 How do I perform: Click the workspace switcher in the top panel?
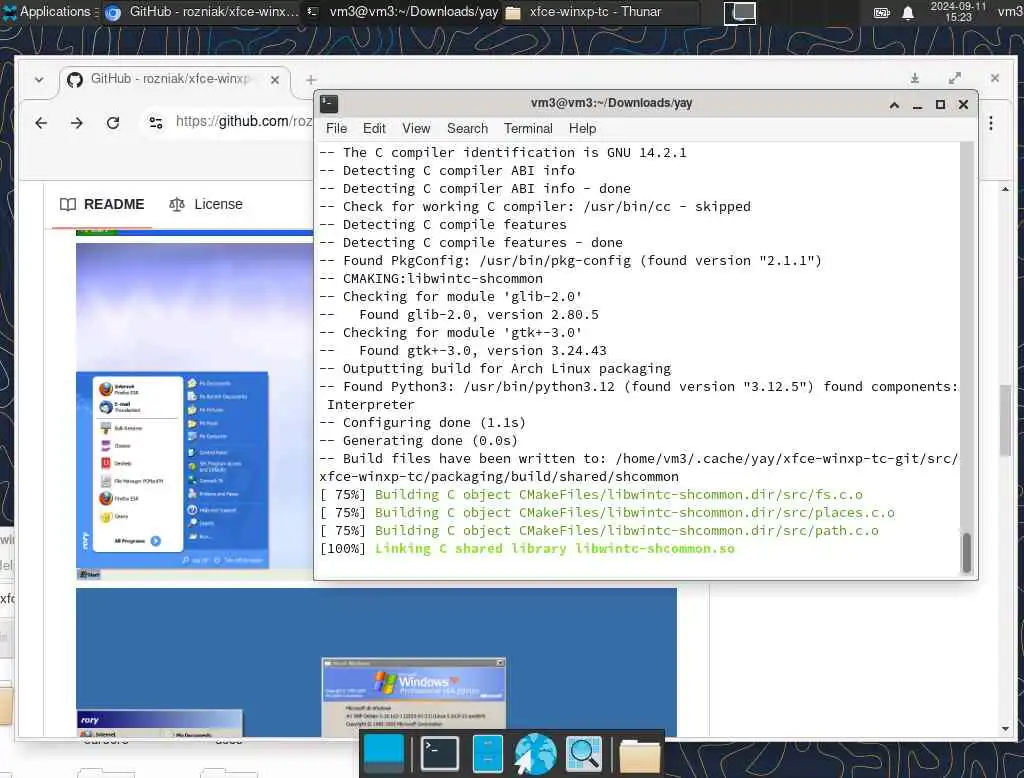(x=740, y=12)
